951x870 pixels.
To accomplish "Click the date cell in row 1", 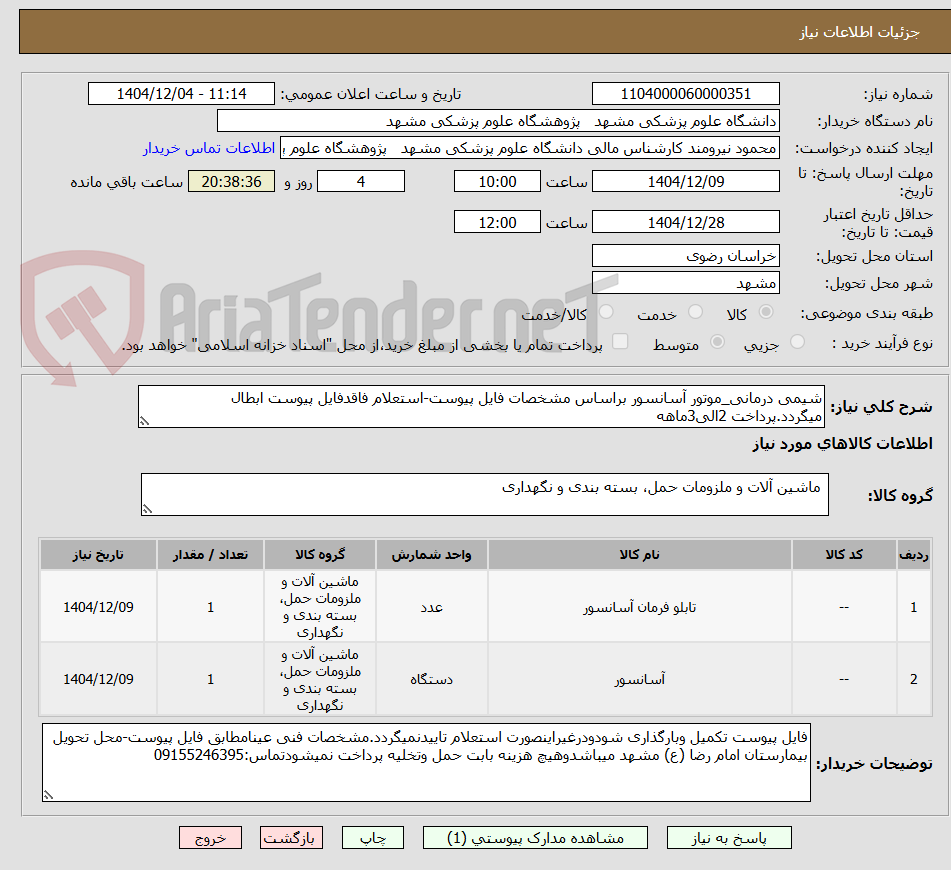I will (98, 607).
